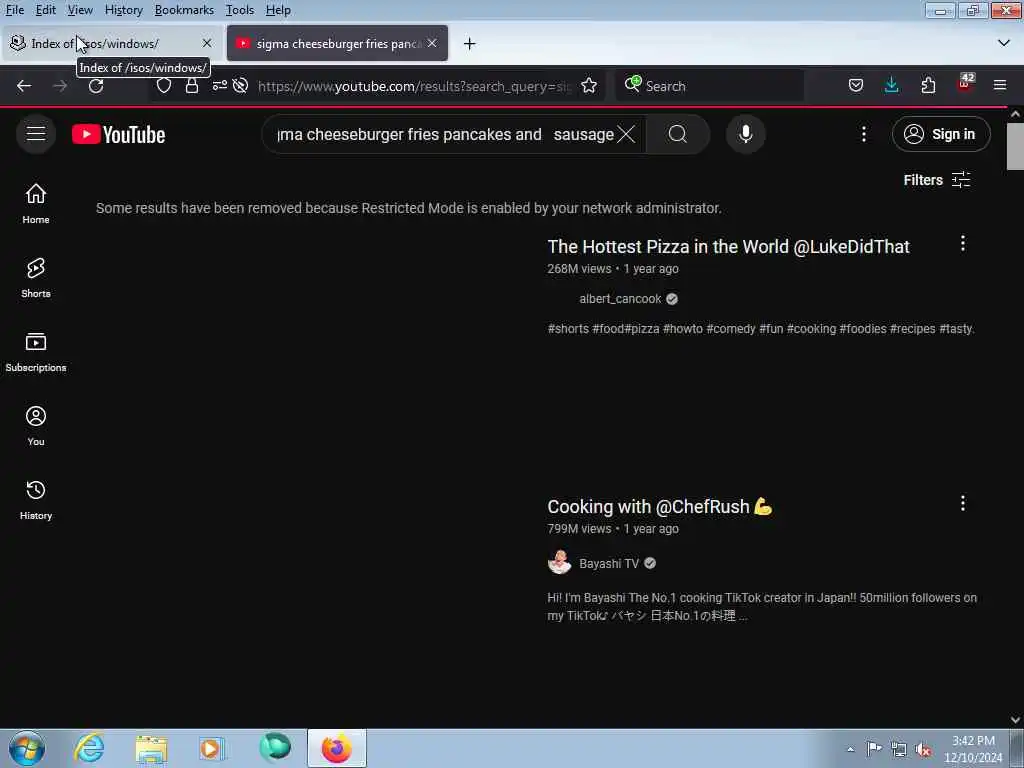Open site permissions icon in address bar
1024x768 pixels.
pyautogui.click(x=219, y=86)
